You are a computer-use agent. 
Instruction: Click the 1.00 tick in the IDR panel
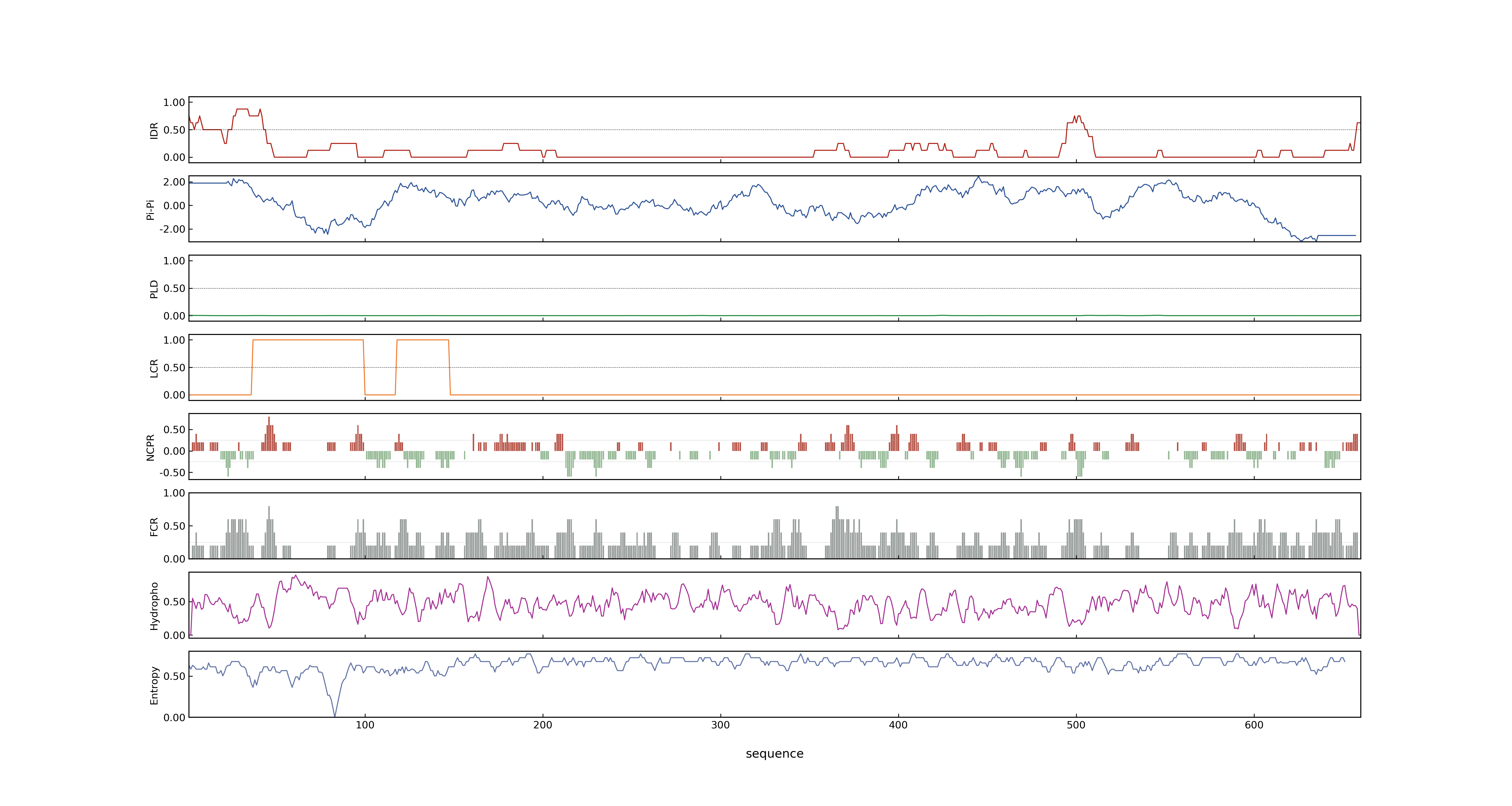tap(174, 103)
